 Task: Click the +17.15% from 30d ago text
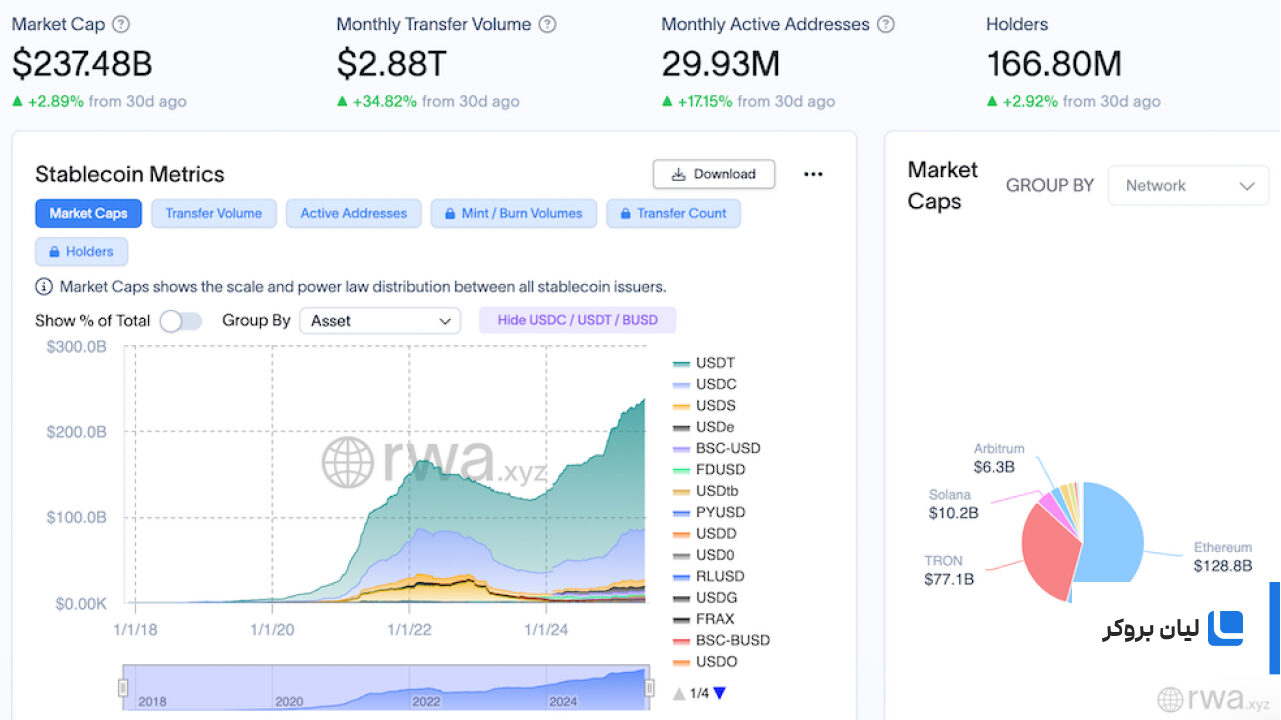748,101
